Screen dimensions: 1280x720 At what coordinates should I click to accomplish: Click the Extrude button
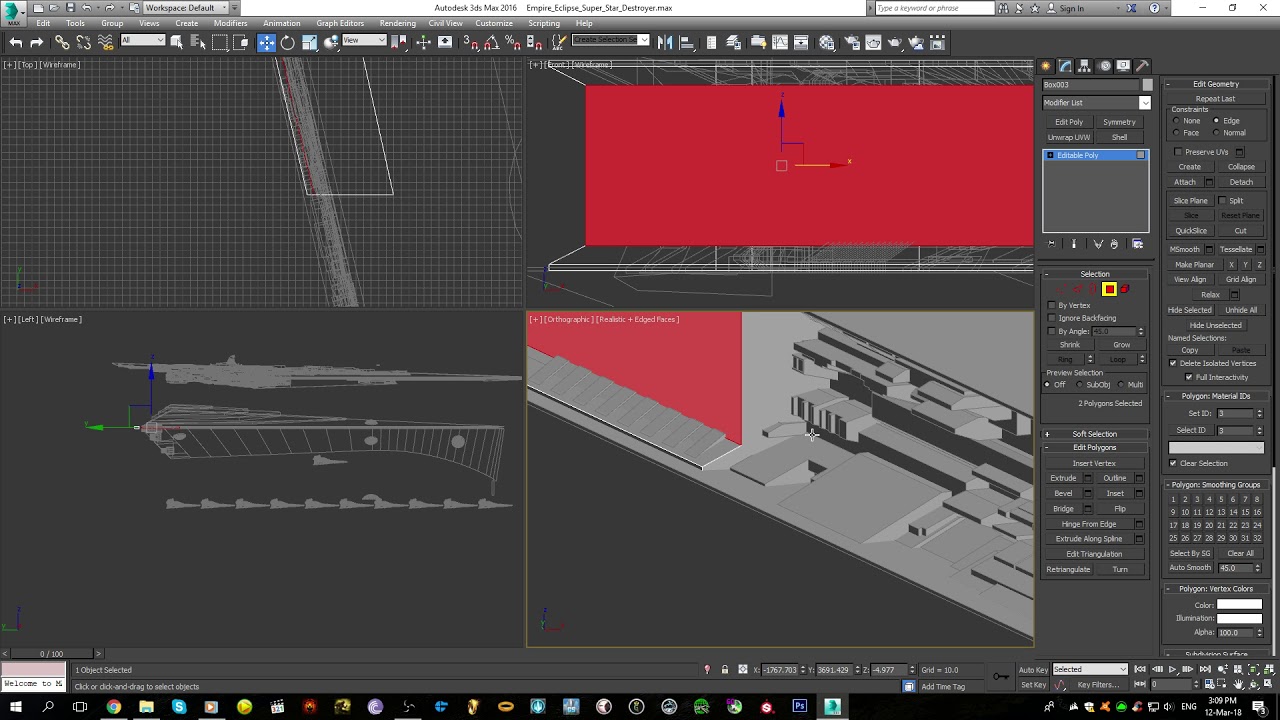[1063, 478]
